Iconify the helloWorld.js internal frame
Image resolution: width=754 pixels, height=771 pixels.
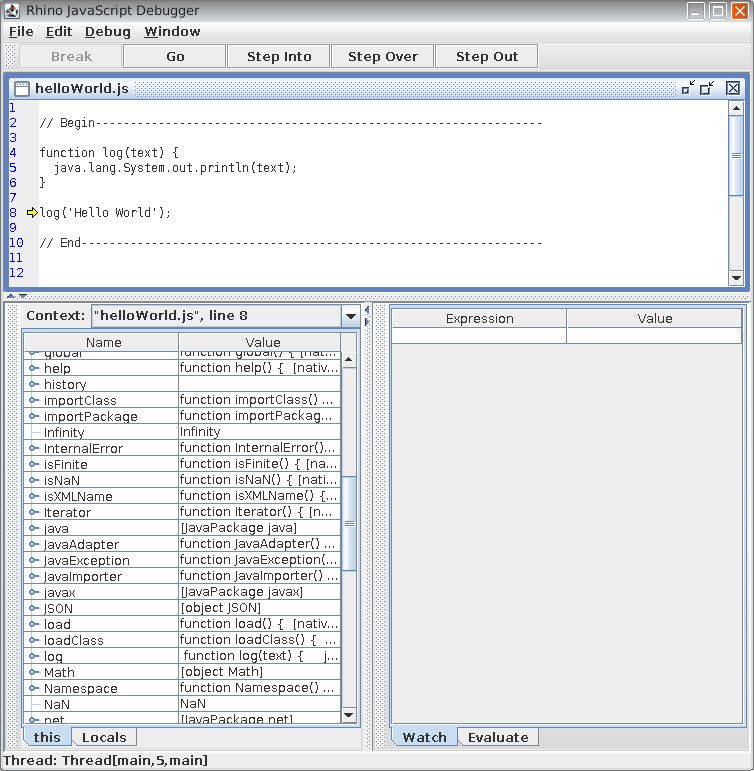[688, 88]
